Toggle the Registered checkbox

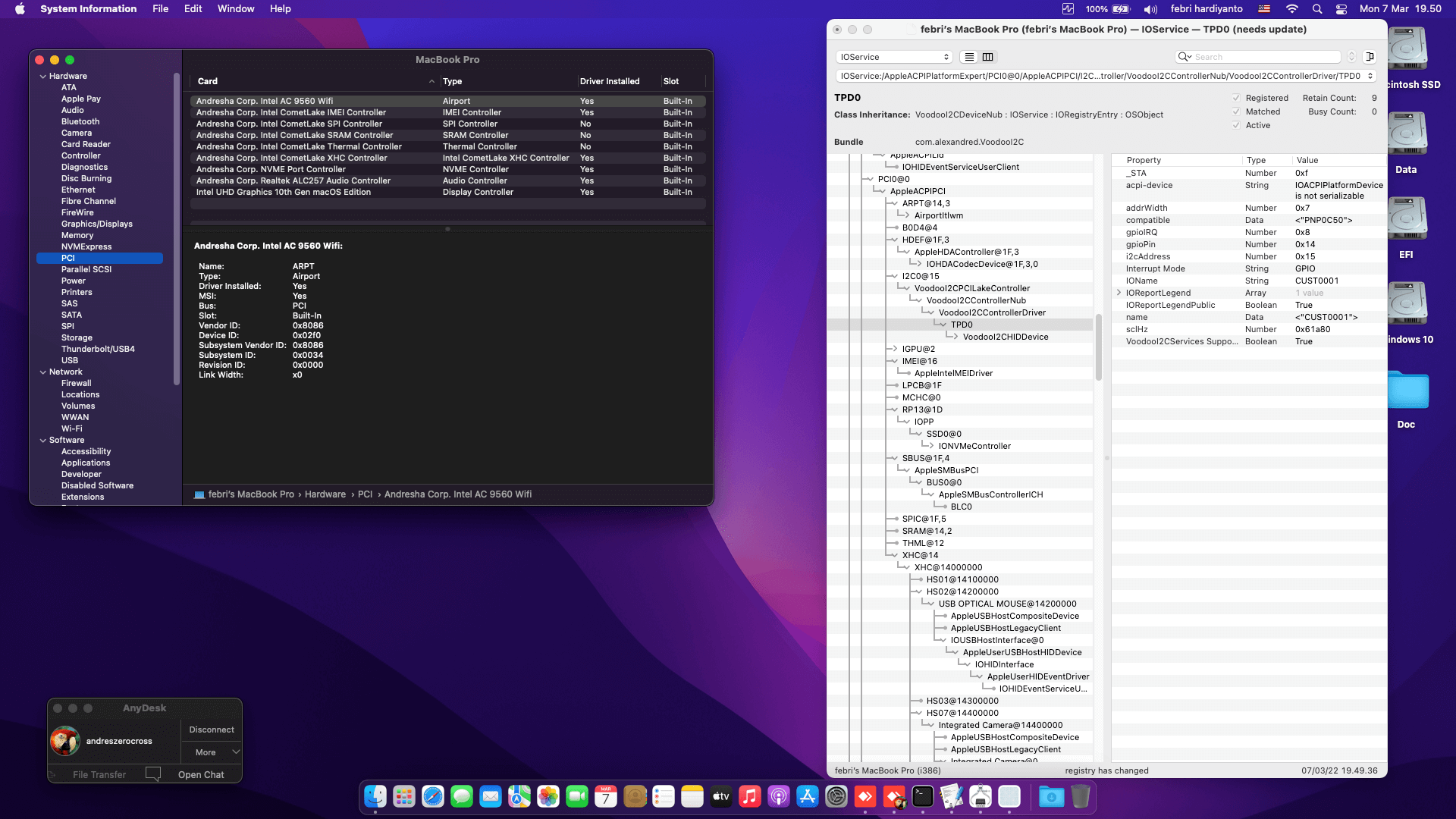coord(1236,98)
